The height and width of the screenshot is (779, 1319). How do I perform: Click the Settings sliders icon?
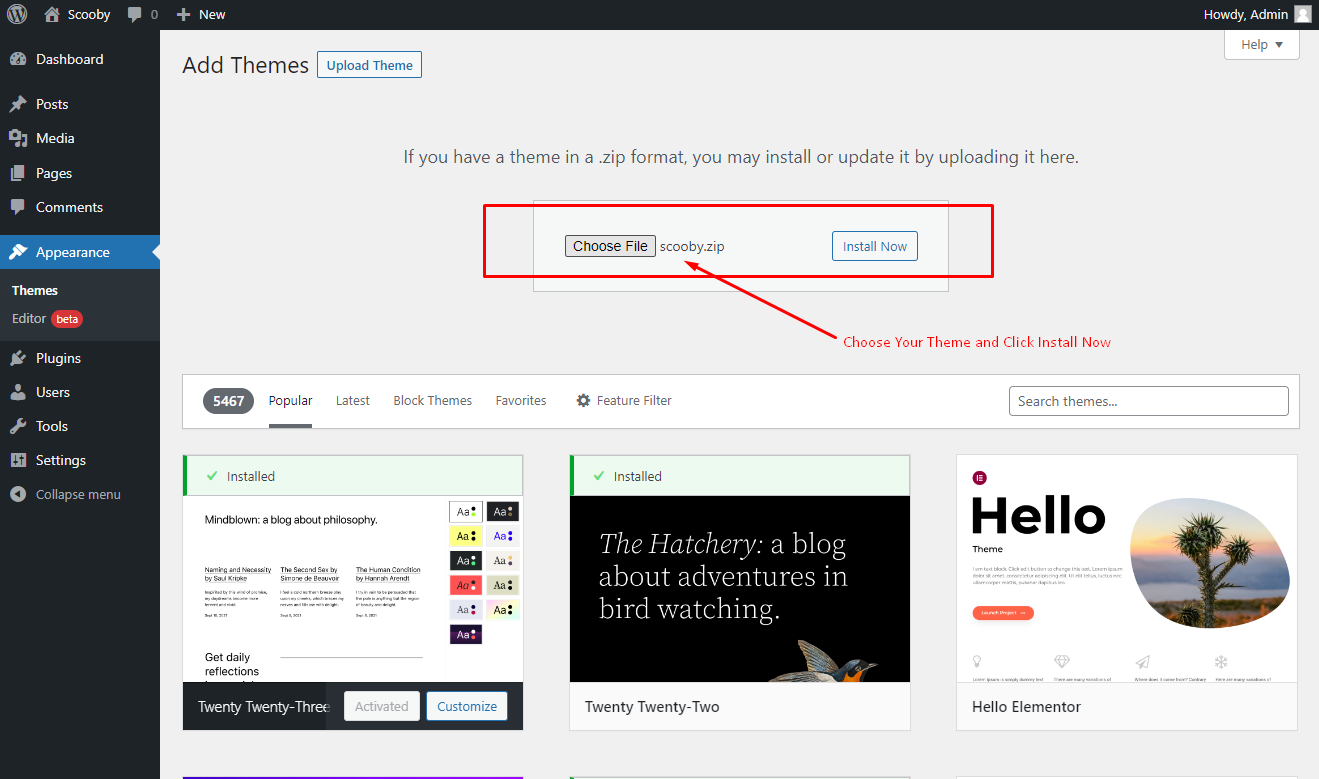pyautogui.click(x=18, y=460)
